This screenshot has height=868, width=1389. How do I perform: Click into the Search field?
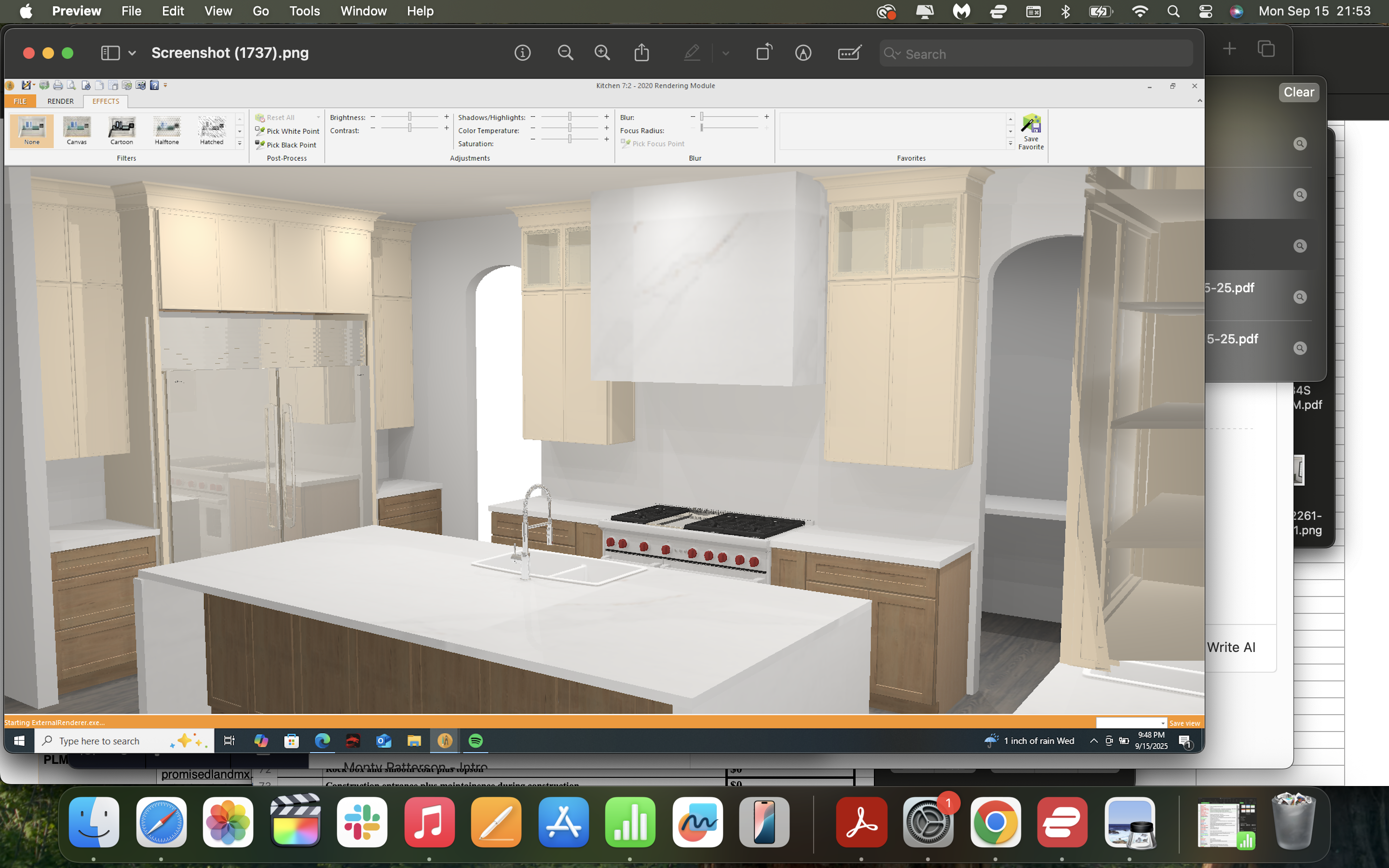tap(1045, 54)
